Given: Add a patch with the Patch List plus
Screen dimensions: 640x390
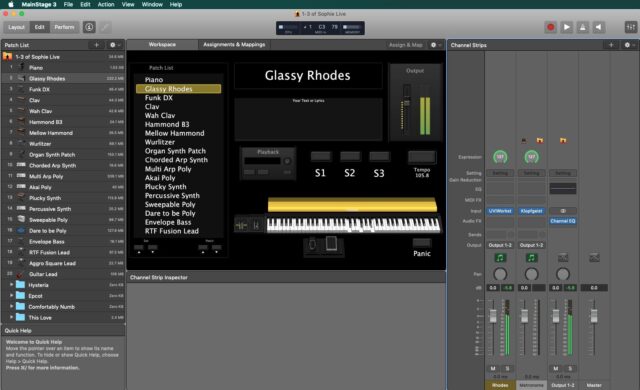Looking at the screenshot, I should click(96, 45).
